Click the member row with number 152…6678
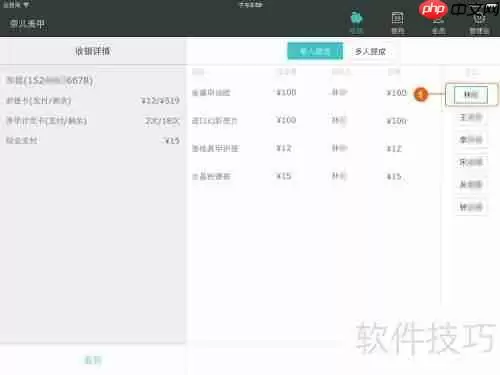500x375 pixels. (x=50, y=80)
